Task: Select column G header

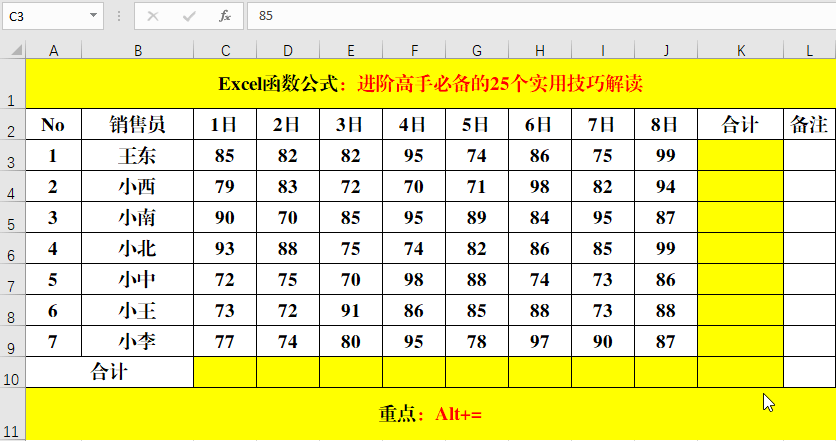Action: point(477,51)
